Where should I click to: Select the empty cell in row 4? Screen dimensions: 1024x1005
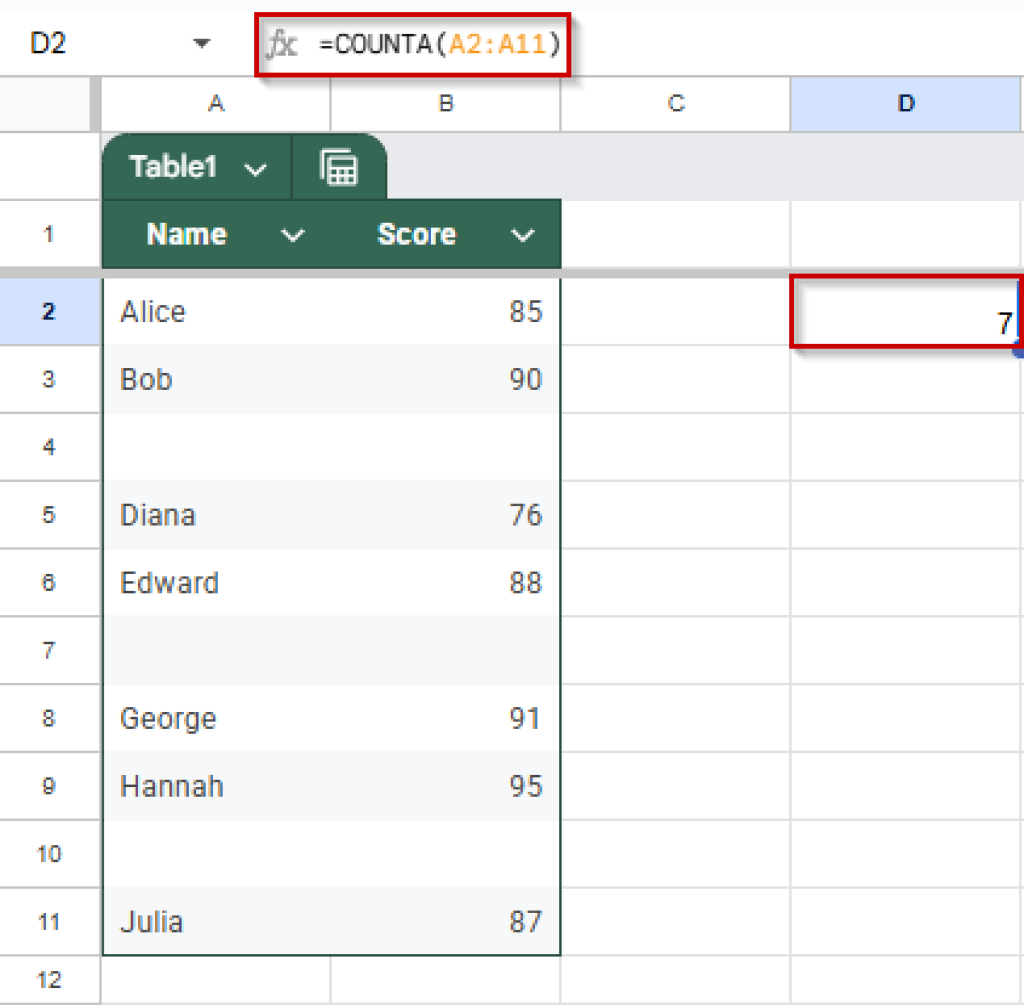215,447
